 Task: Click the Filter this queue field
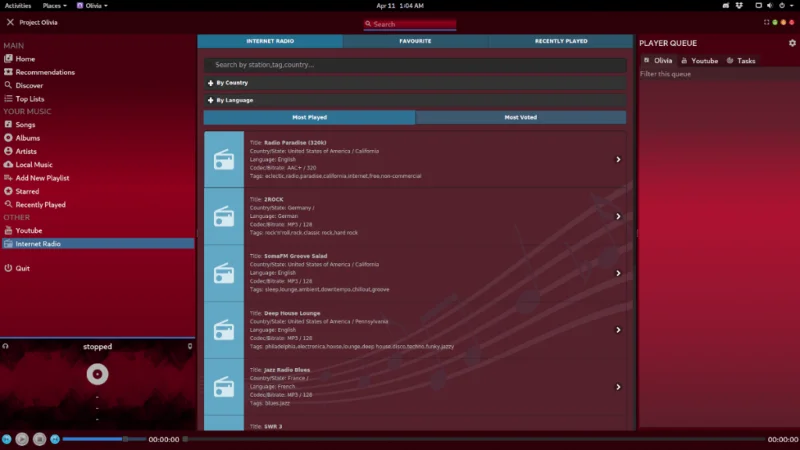(x=718, y=74)
